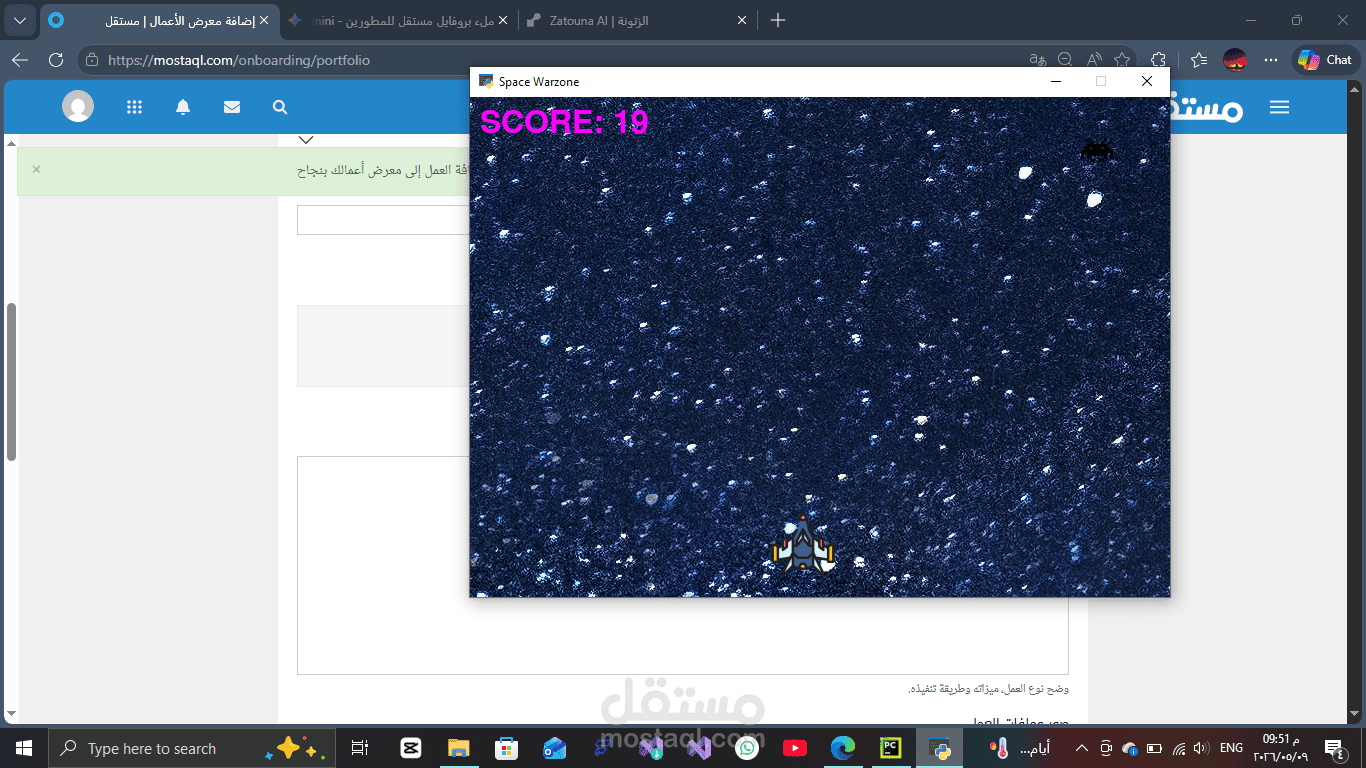Click the single-line input field on the Mostaql form

tap(383, 220)
